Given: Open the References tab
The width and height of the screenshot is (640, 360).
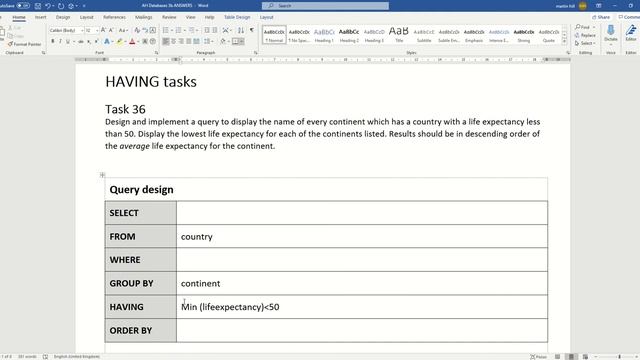Looking at the screenshot, I should click(x=114, y=17).
